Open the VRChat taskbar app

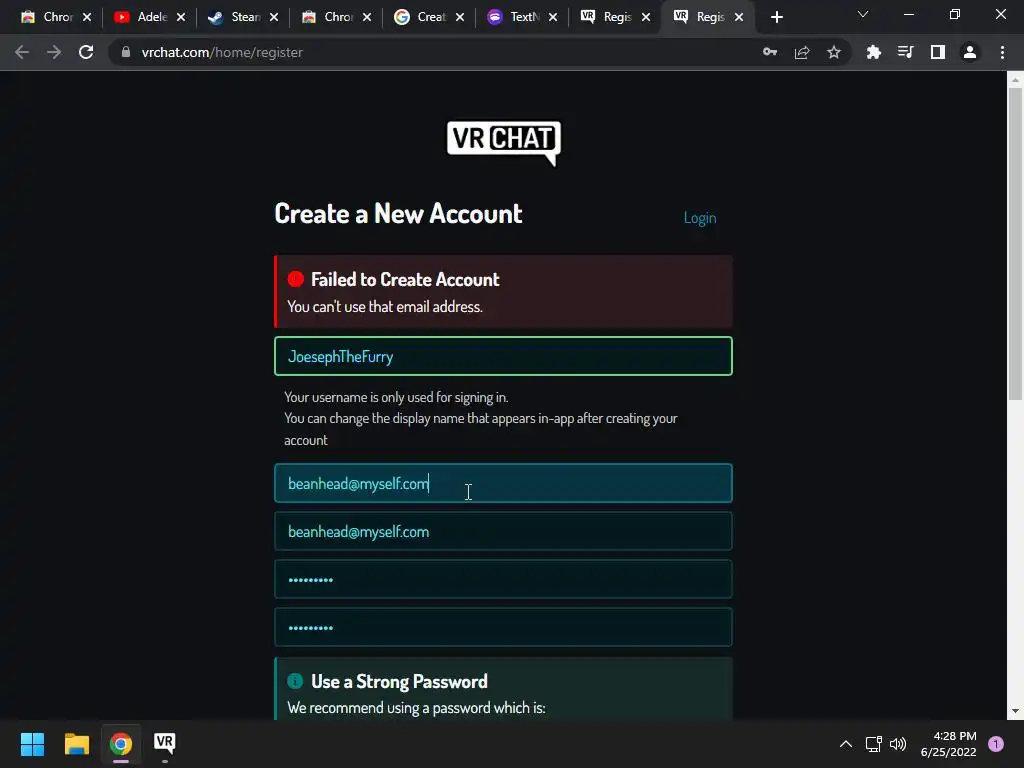(165, 744)
